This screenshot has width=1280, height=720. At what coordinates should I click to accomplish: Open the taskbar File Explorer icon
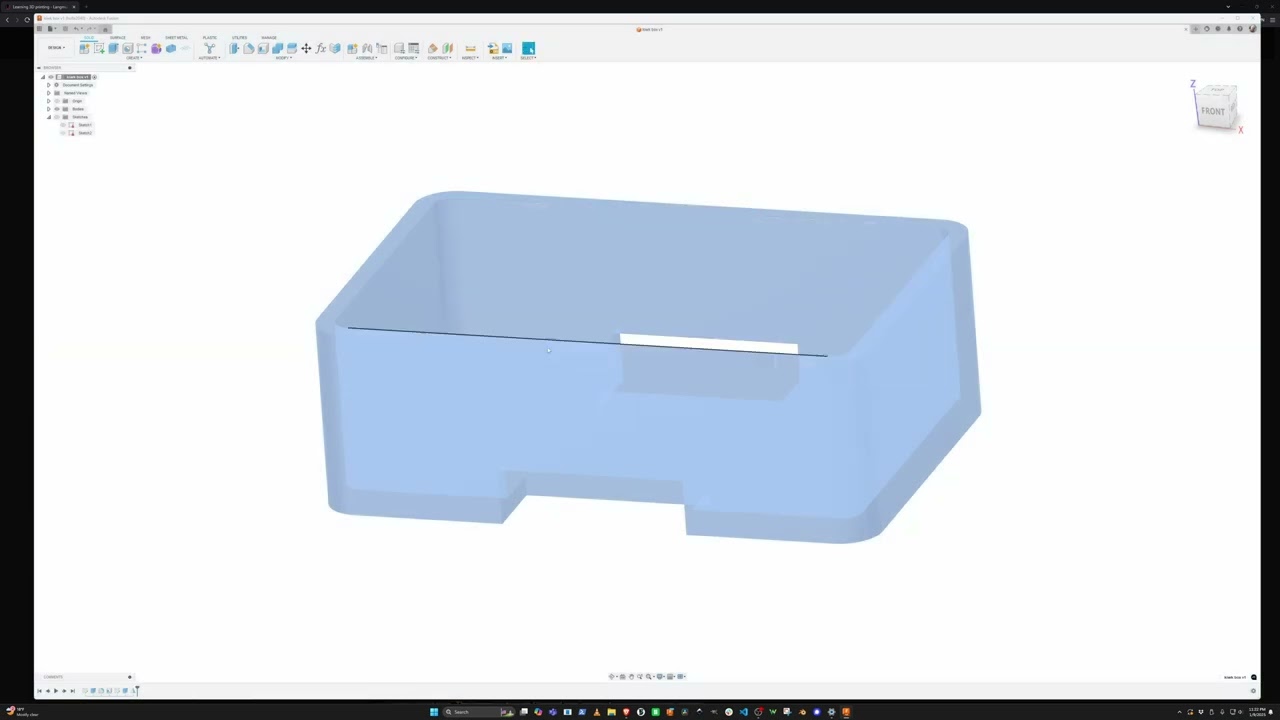(x=611, y=712)
